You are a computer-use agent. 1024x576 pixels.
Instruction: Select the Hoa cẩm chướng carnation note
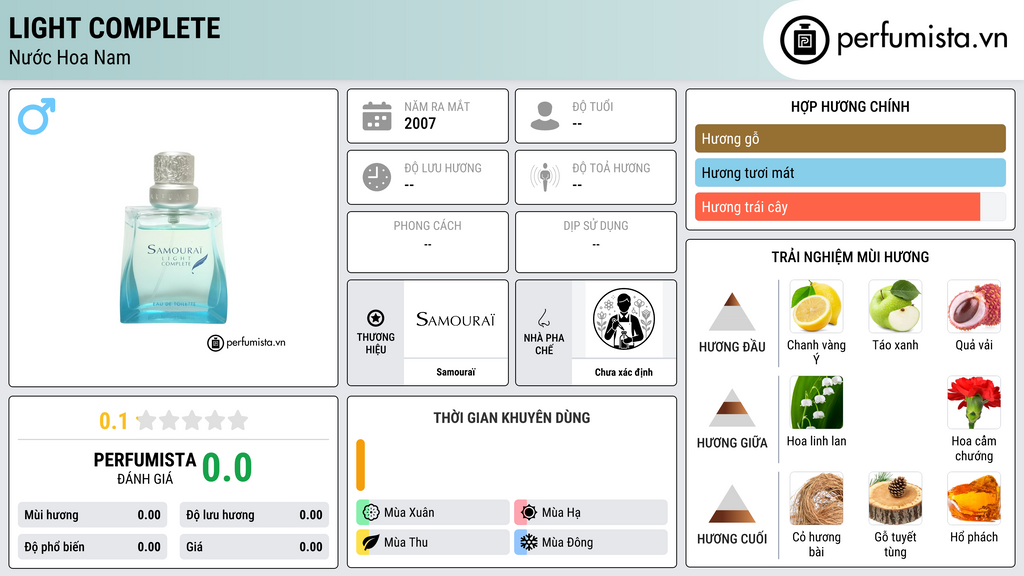[974, 402]
